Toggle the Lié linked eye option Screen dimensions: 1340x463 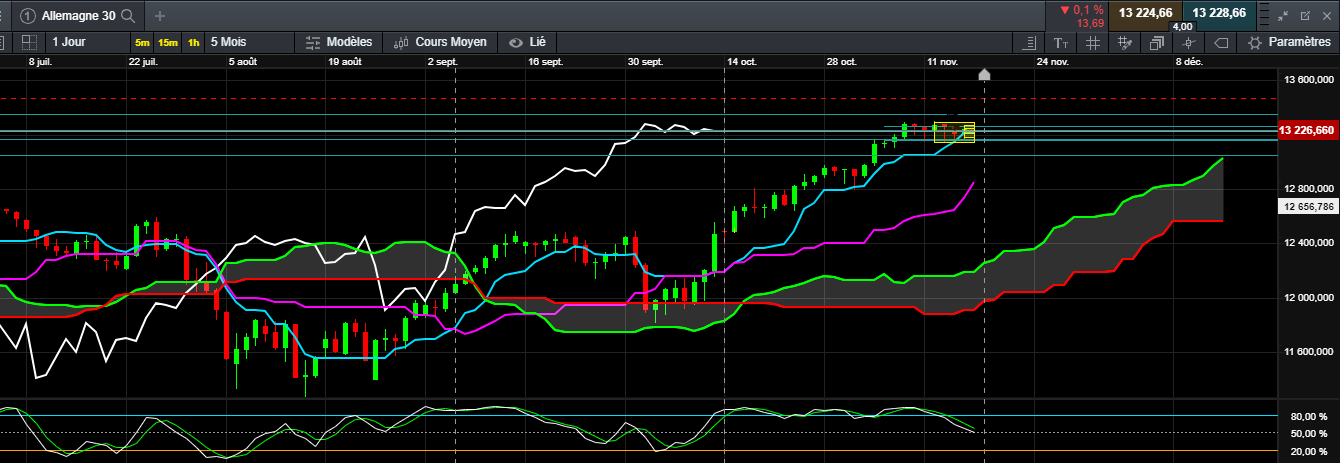click(528, 42)
